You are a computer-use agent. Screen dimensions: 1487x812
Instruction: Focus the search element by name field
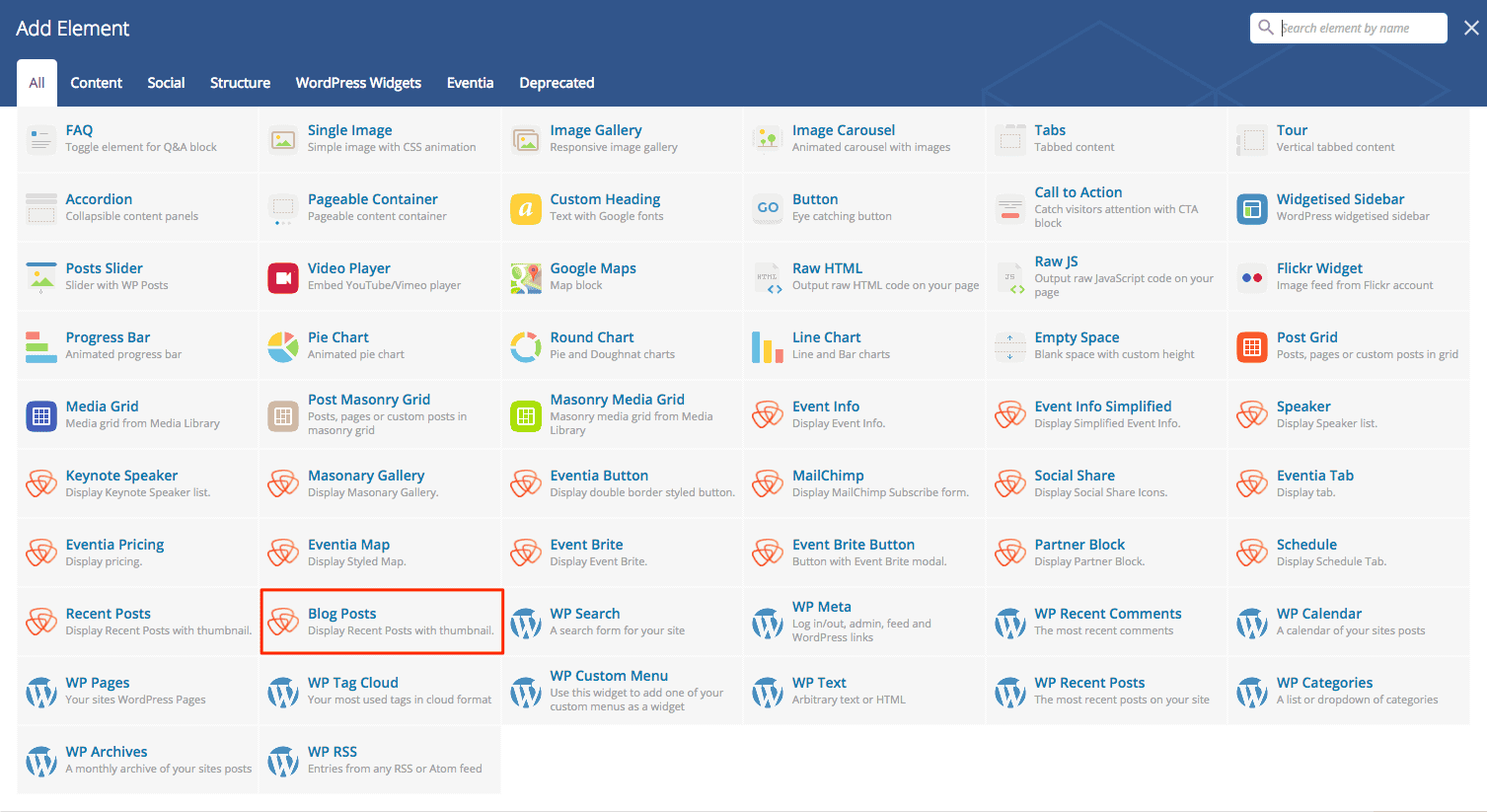point(1358,29)
